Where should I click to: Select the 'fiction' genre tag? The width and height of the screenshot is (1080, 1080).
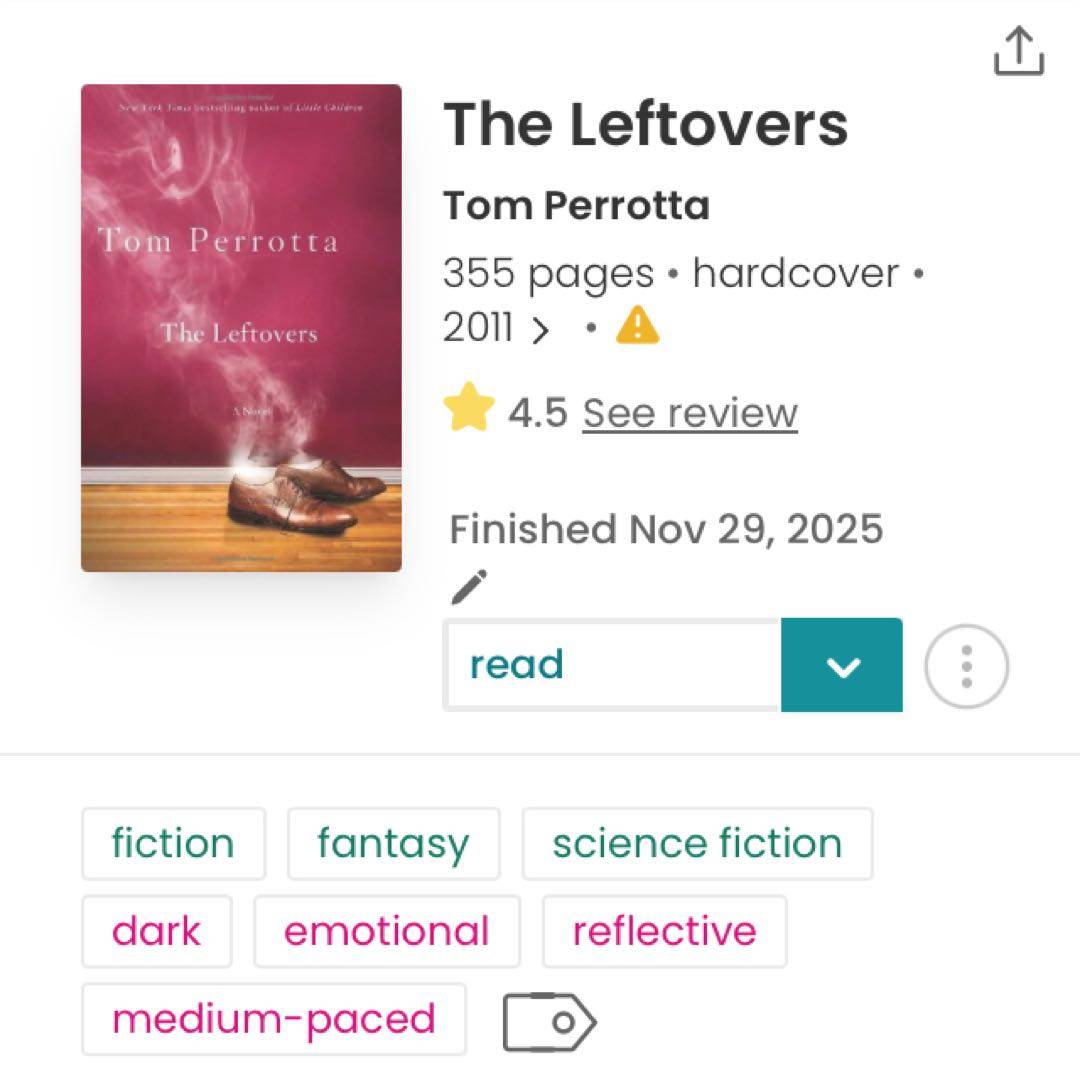173,843
